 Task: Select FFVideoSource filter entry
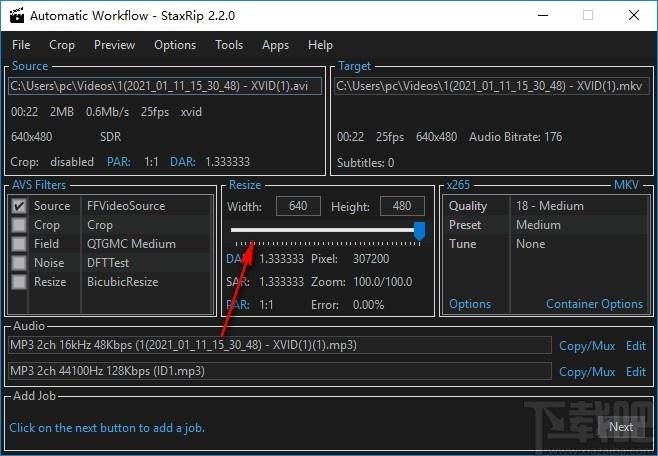point(126,206)
